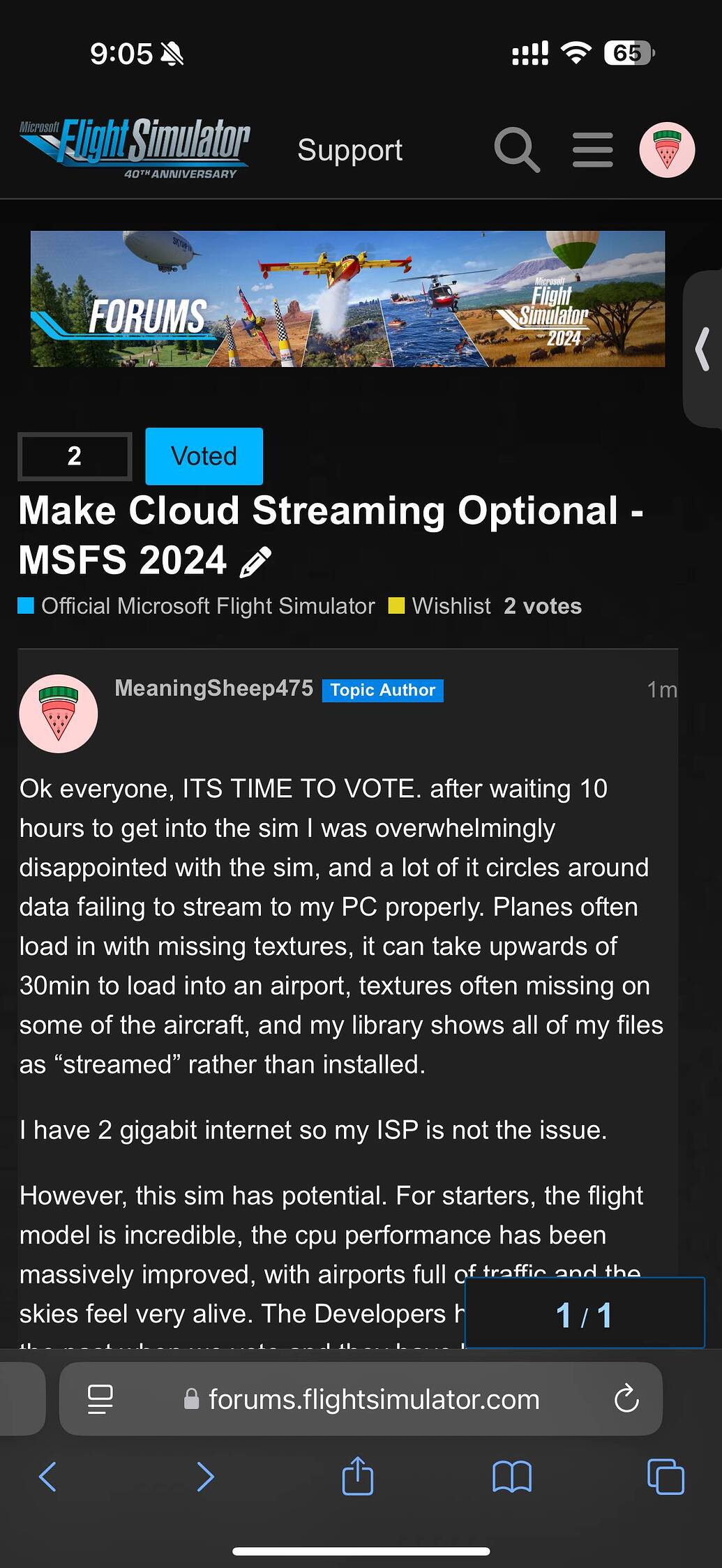Tap the forums.flightsimulator.com address field

[x=374, y=1399]
